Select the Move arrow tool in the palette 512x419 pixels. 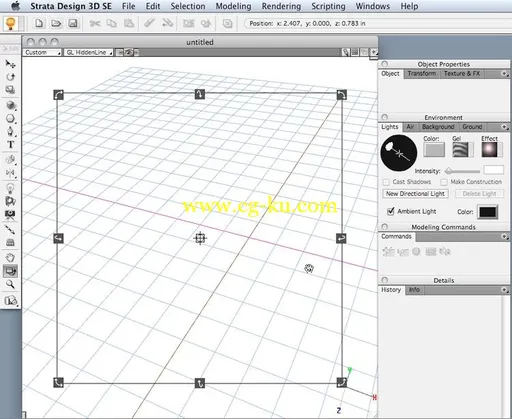pyautogui.click(x=10, y=63)
